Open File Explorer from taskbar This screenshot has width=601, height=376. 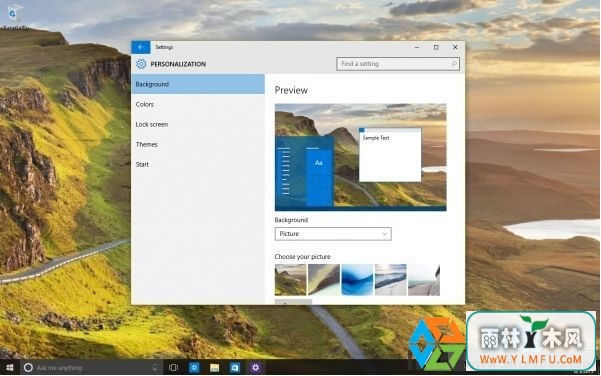click(x=214, y=368)
